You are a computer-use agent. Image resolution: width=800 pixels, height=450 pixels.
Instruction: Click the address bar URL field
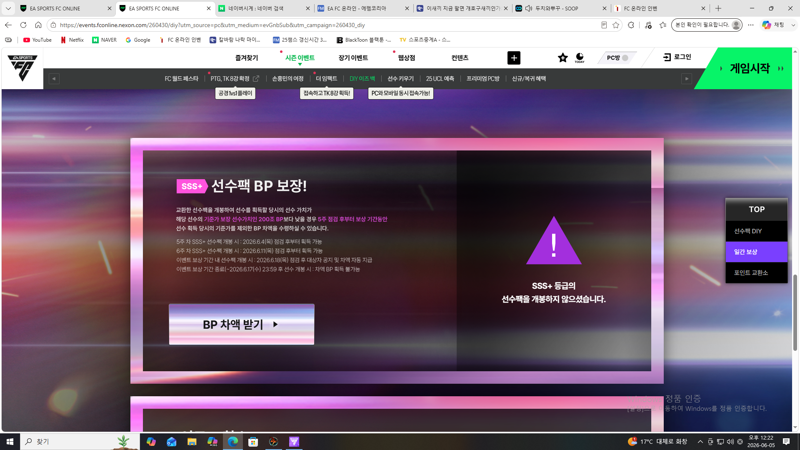[x=327, y=25]
